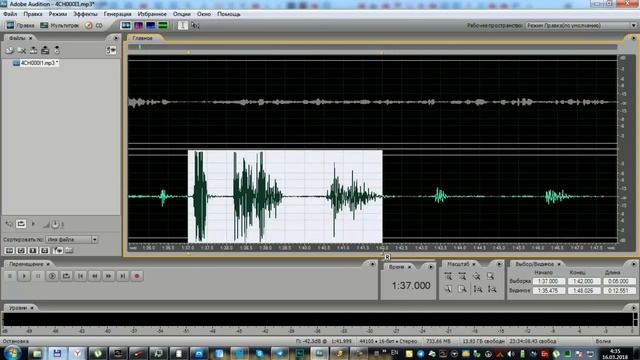Click the selection Начало field 1:37.000
Viewport: 640px width, 360px height.
[x=549, y=281]
